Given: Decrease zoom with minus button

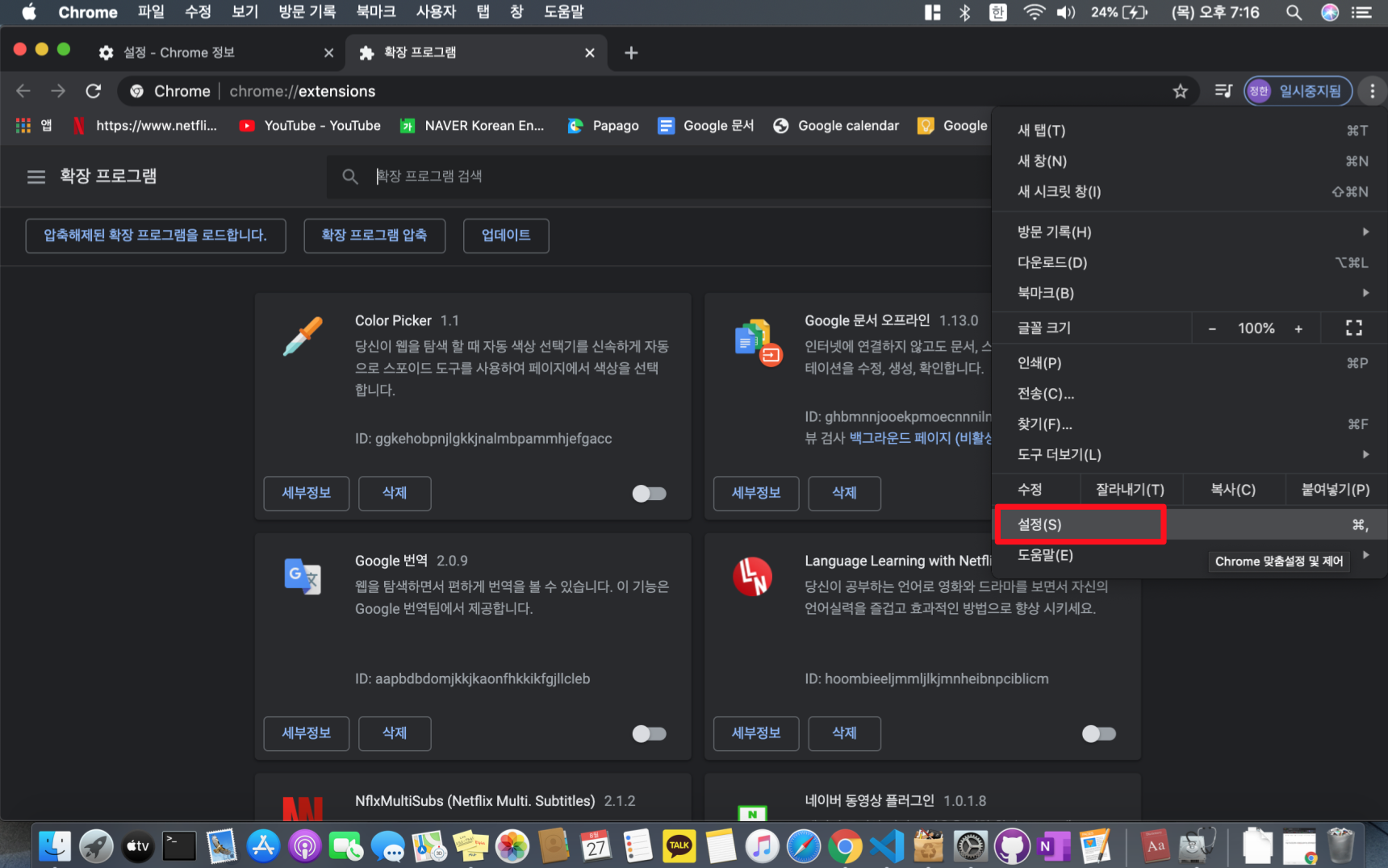Looking at the screenshot, I should click(x=1212, y=328).
